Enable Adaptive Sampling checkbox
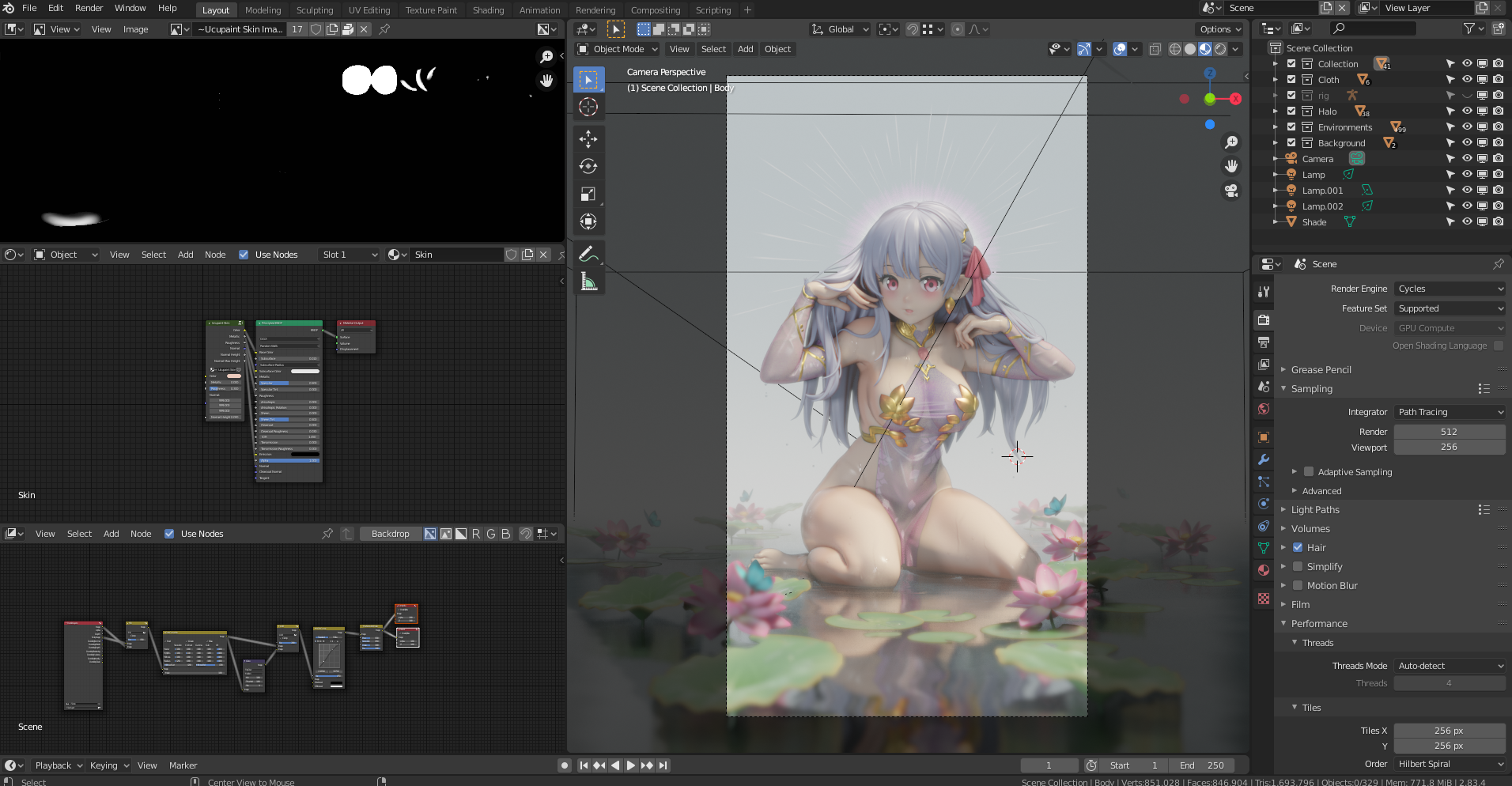This screenshot has height=786, width=1512. tap(1309, 472)
